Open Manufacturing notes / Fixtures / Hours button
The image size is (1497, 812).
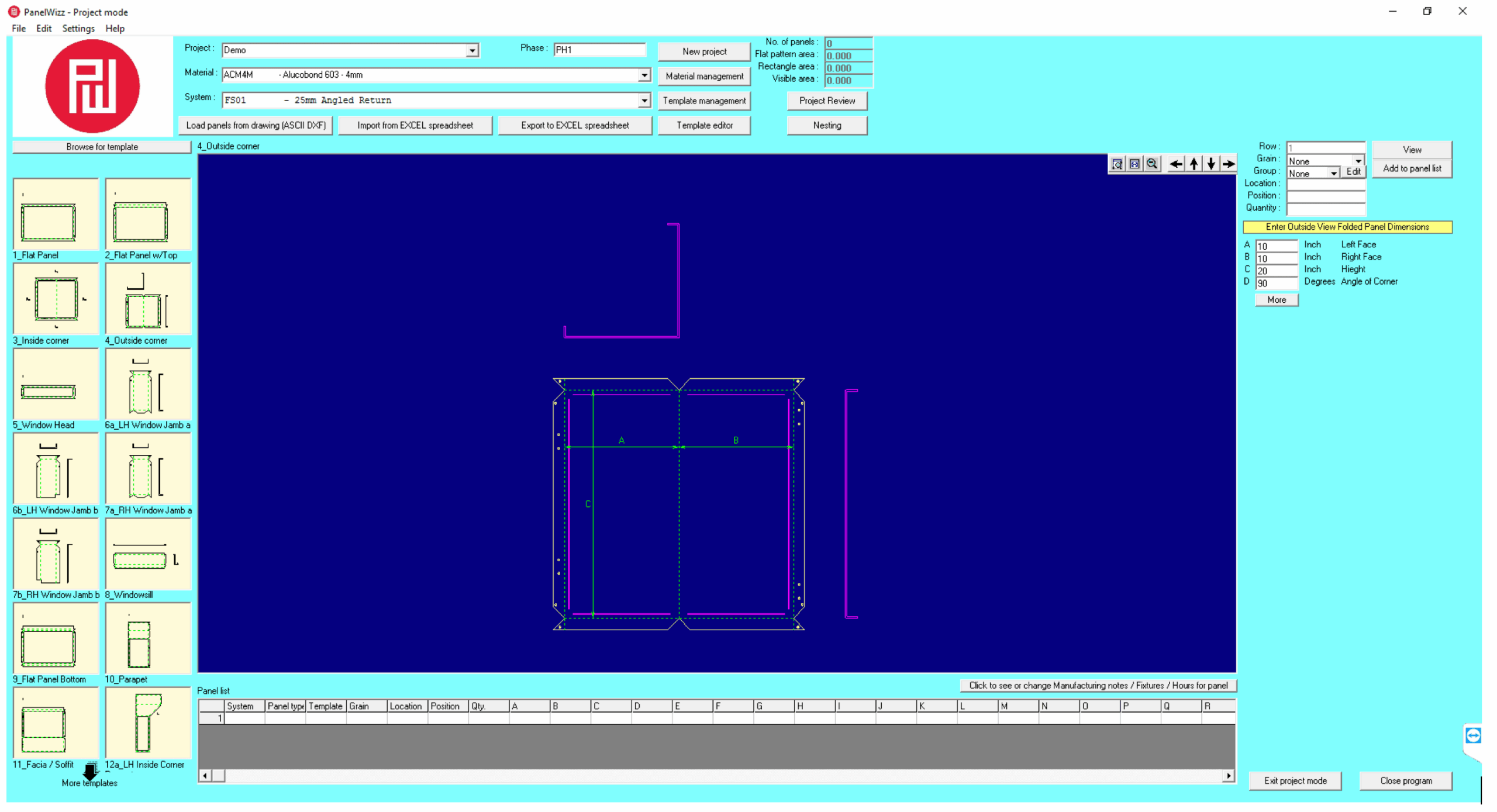click(1098, 685)
